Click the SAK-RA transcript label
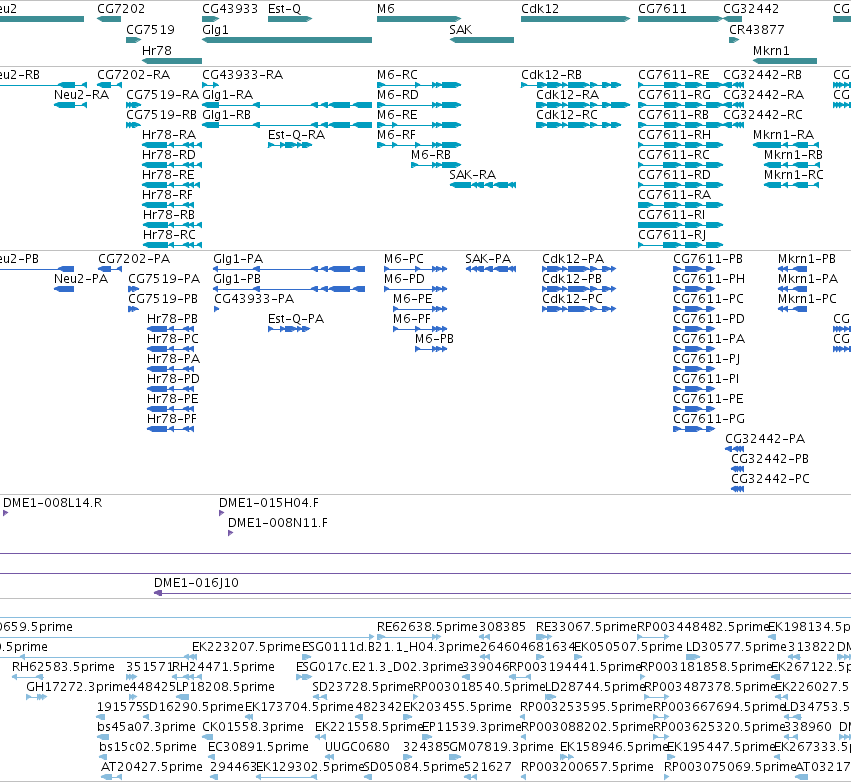The image size is (851, 782). point(472,174)
